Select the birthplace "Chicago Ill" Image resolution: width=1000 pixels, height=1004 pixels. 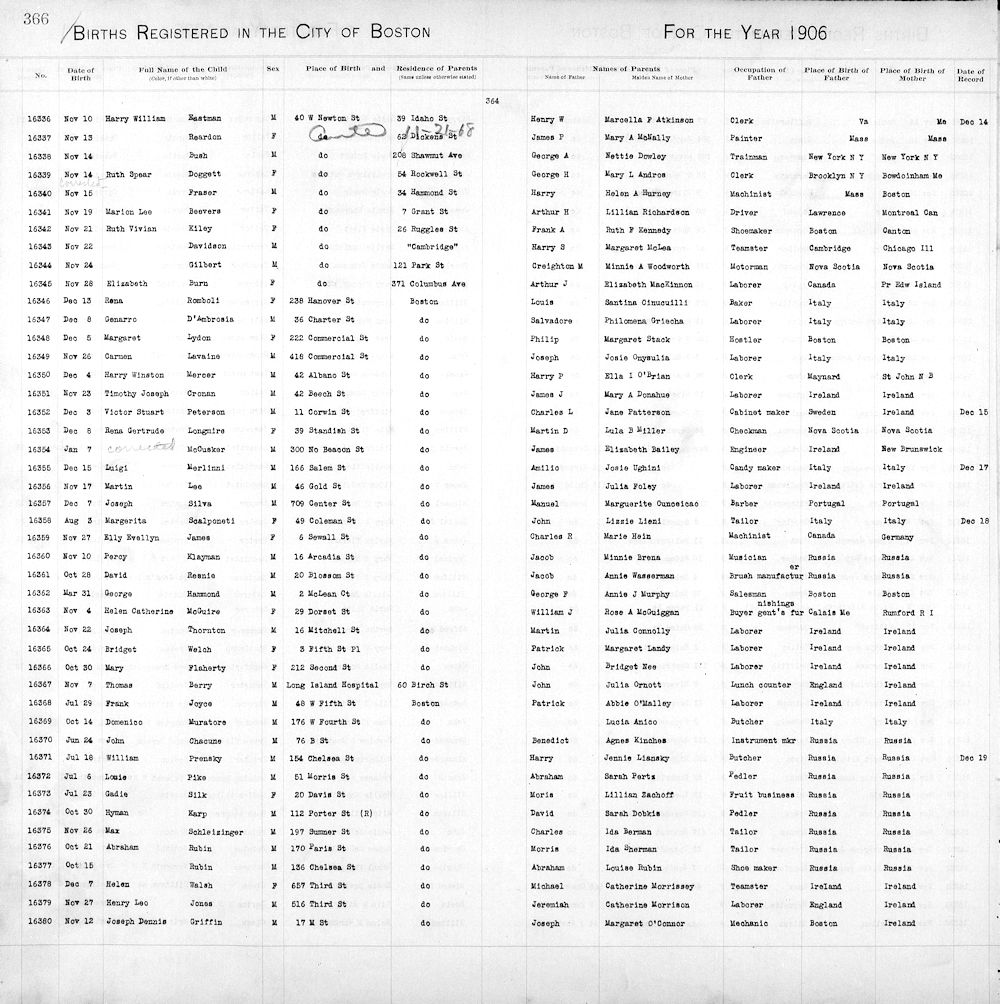[x=907, y=248]
